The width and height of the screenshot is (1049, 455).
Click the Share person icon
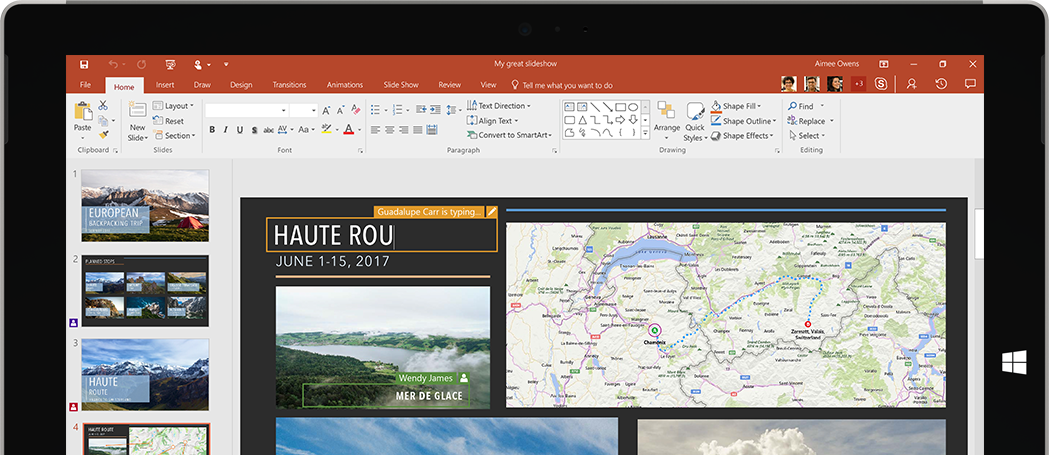click(911, 84)
